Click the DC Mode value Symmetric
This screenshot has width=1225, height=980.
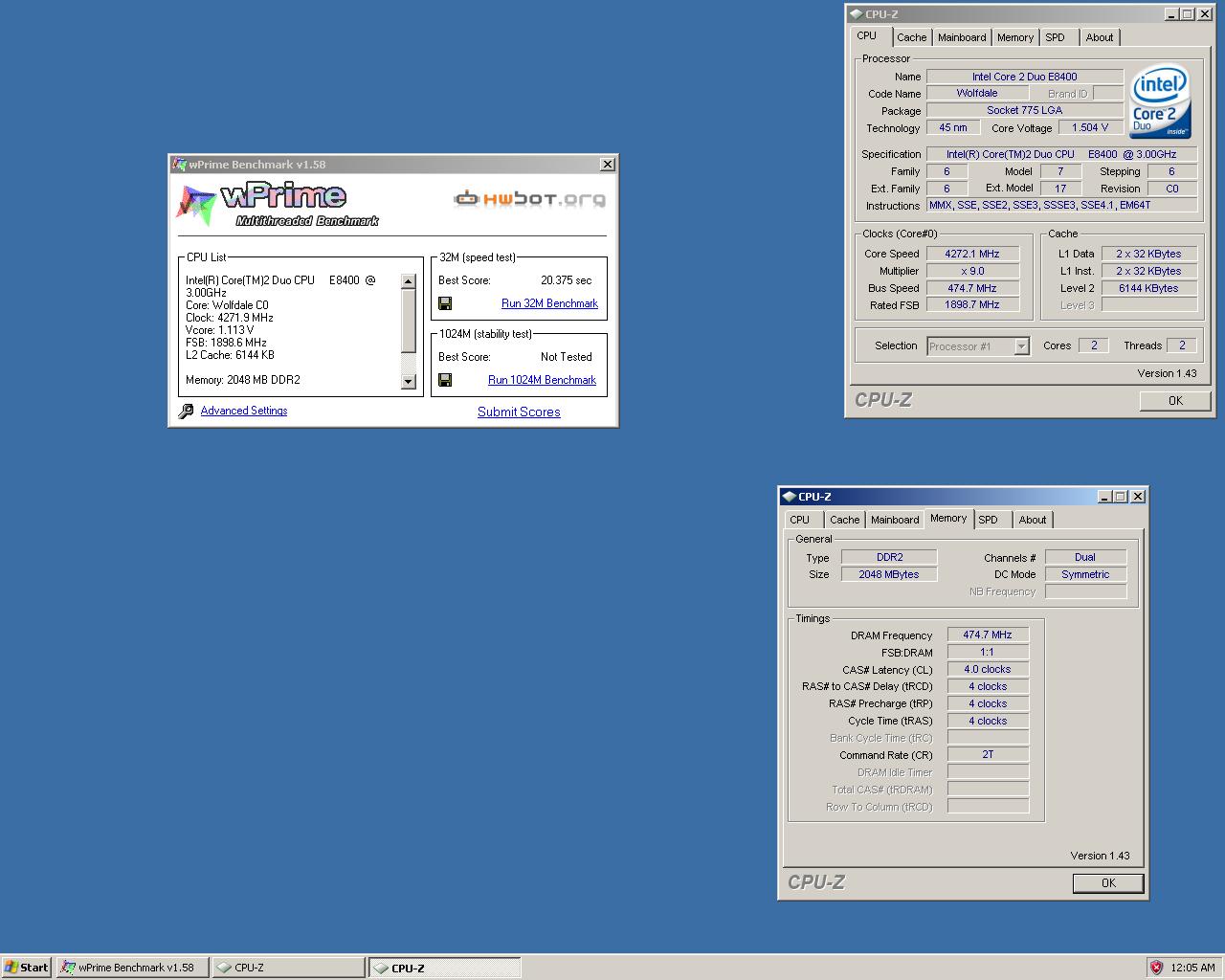(x=1085, y=574)
